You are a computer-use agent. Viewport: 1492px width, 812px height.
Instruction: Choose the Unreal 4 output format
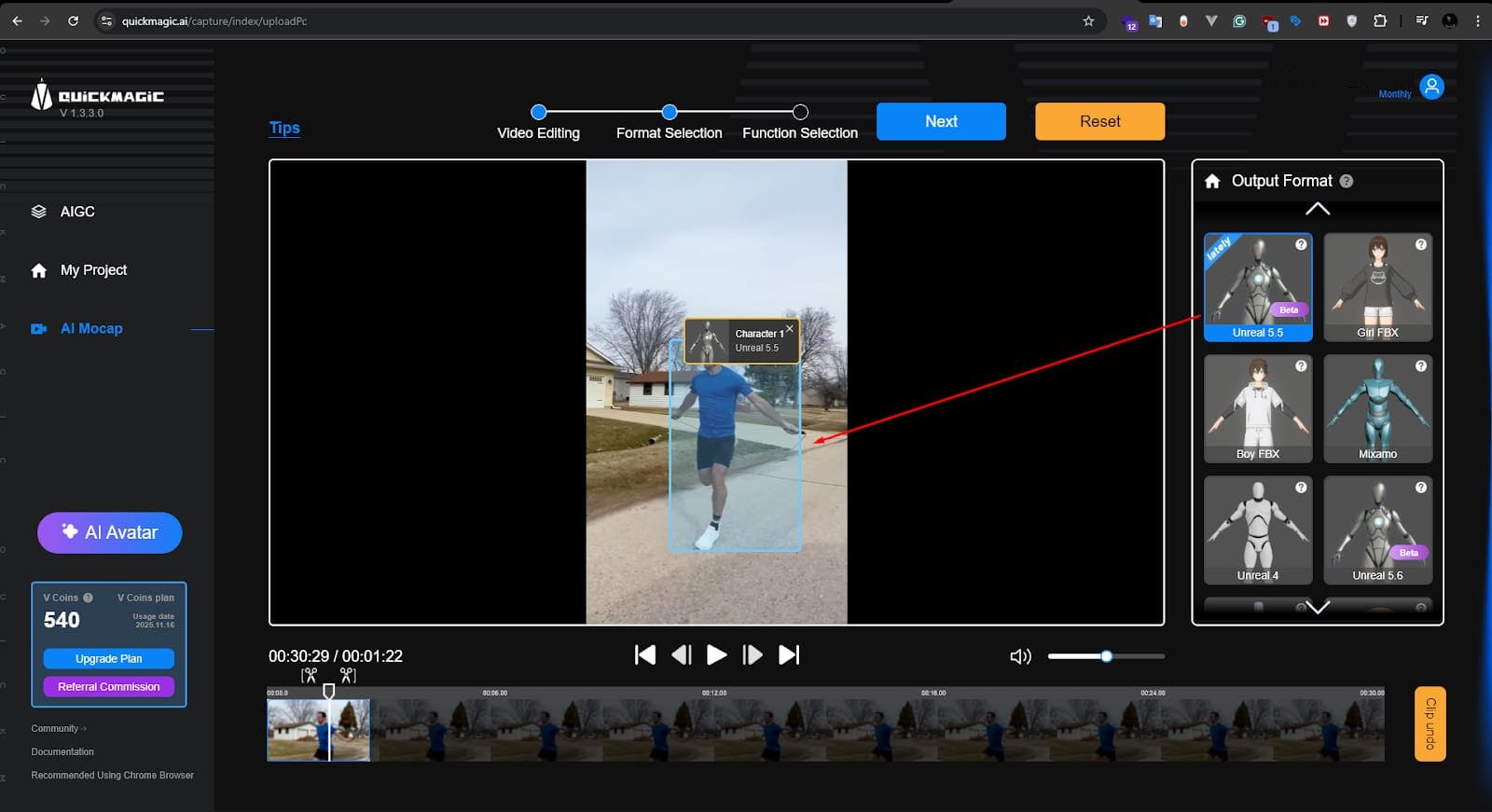[1258, 530]
